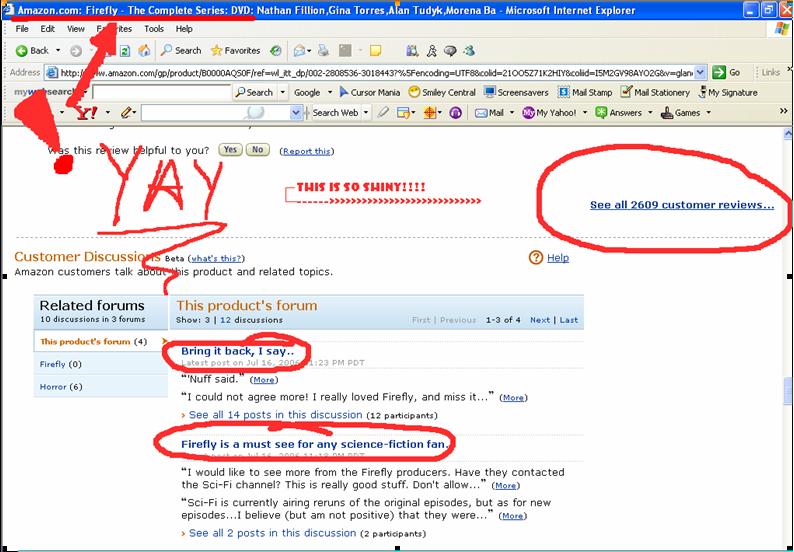Viewport: 794px width, 552px height.
Task: Open the IE Search pane
Action: pos(181,51)
